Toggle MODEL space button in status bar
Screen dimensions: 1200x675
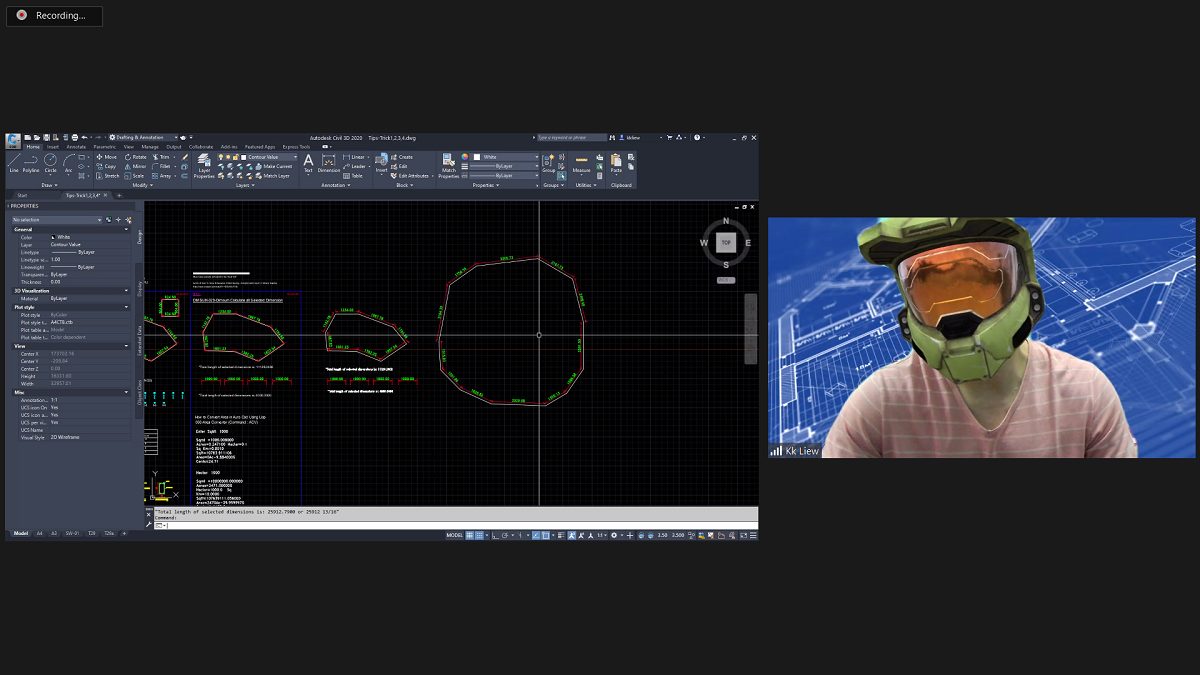point(454,535)
